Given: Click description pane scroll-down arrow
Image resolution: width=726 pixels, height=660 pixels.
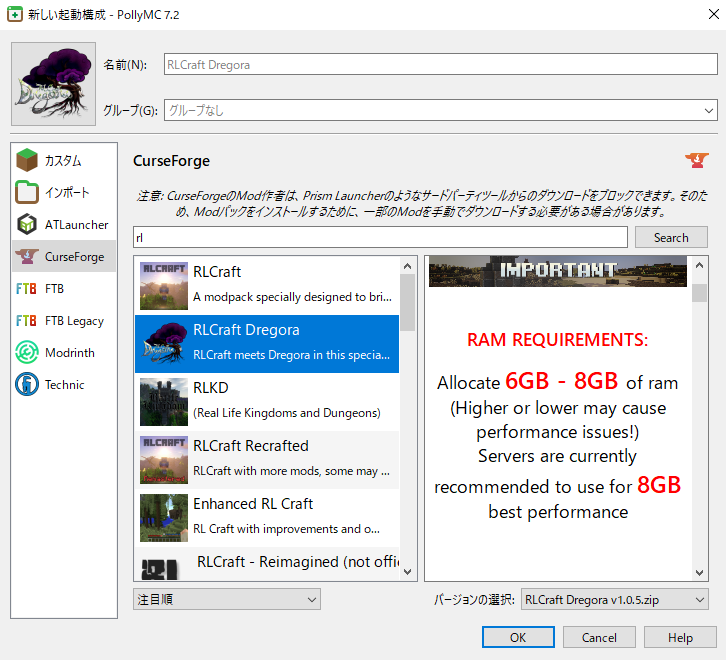Looking at the screenshot, I should (x=699, y=573).
